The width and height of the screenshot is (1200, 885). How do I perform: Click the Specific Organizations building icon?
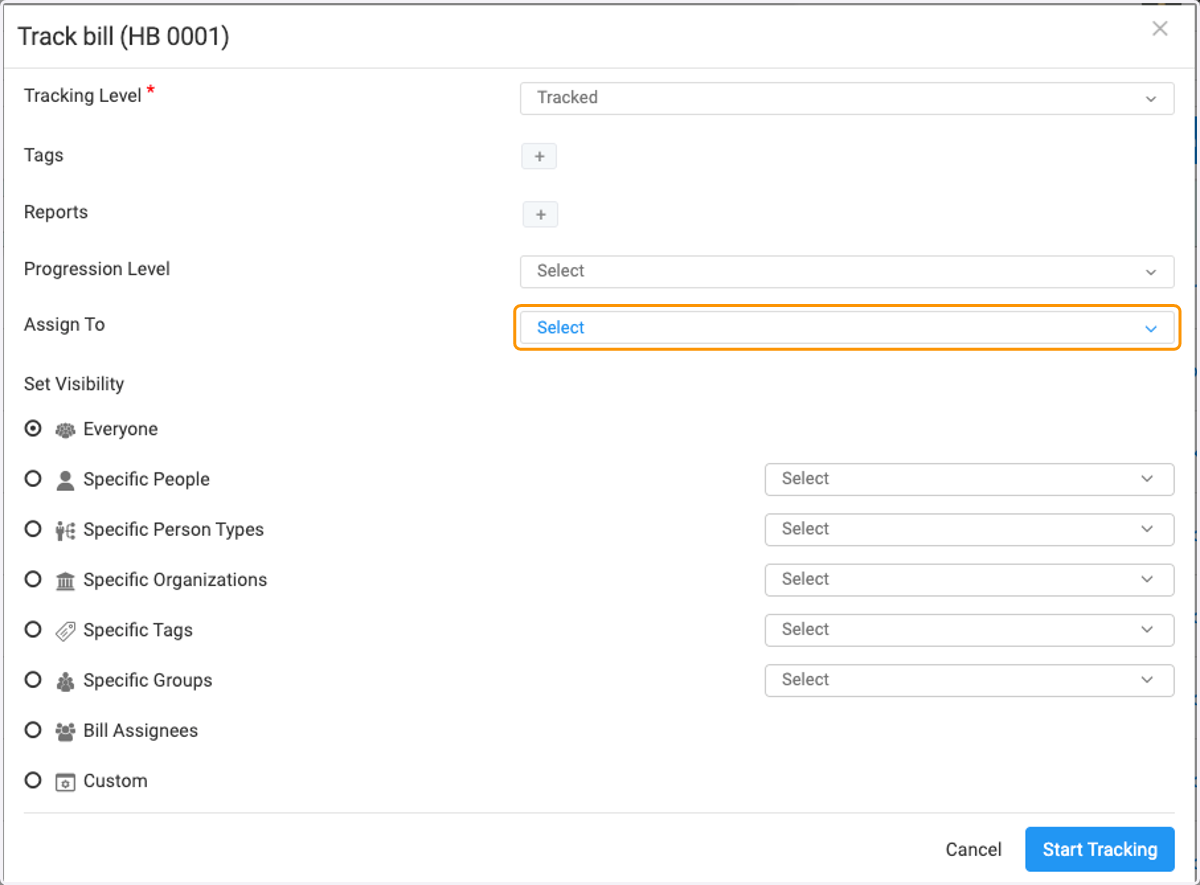65,580
